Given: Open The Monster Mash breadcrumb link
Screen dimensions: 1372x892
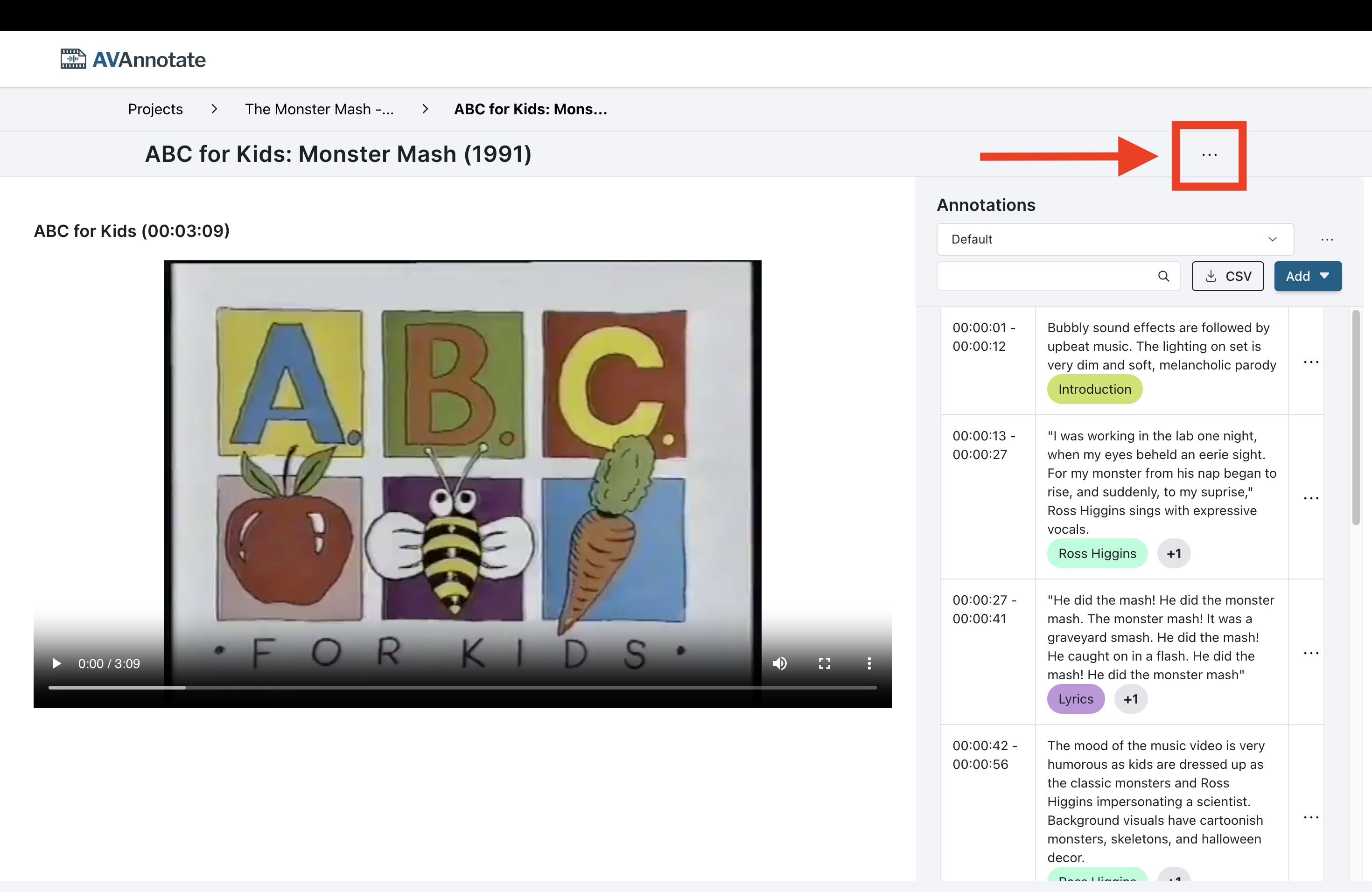Looking at the screenshot, I should coord(319,109).
